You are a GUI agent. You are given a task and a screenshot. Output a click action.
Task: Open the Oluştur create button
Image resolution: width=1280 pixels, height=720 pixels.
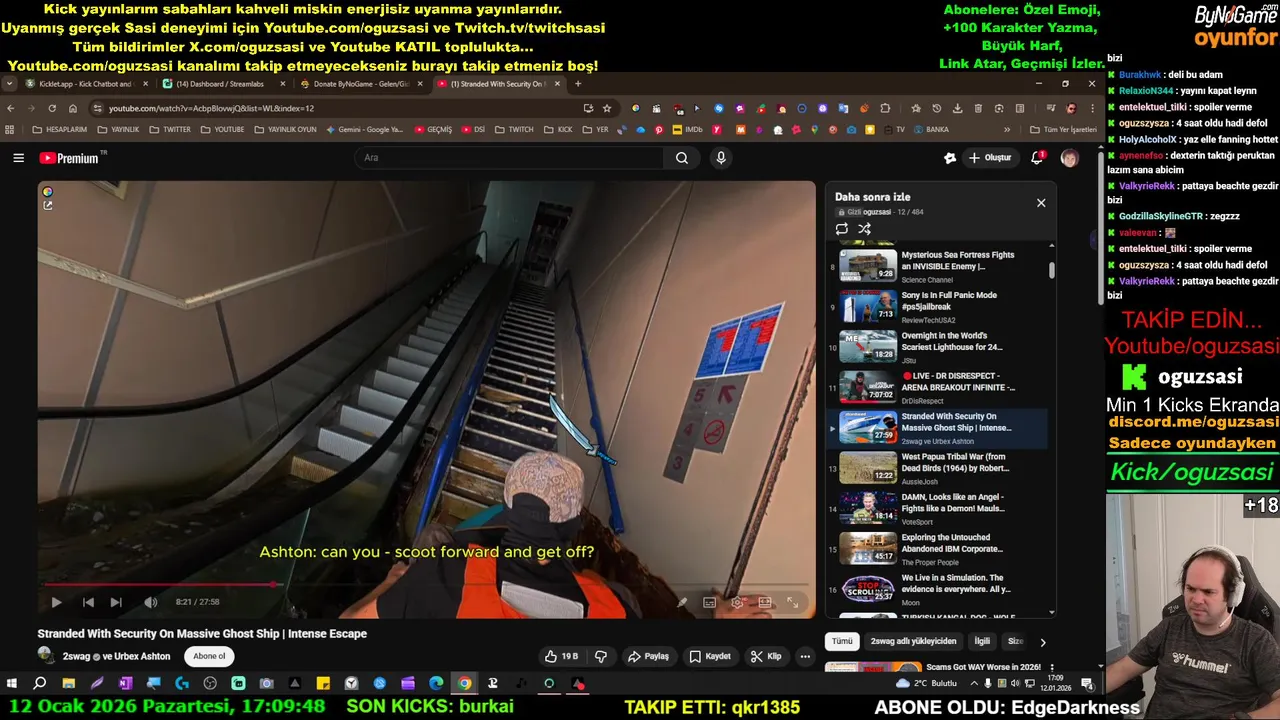tap(990, 158)
